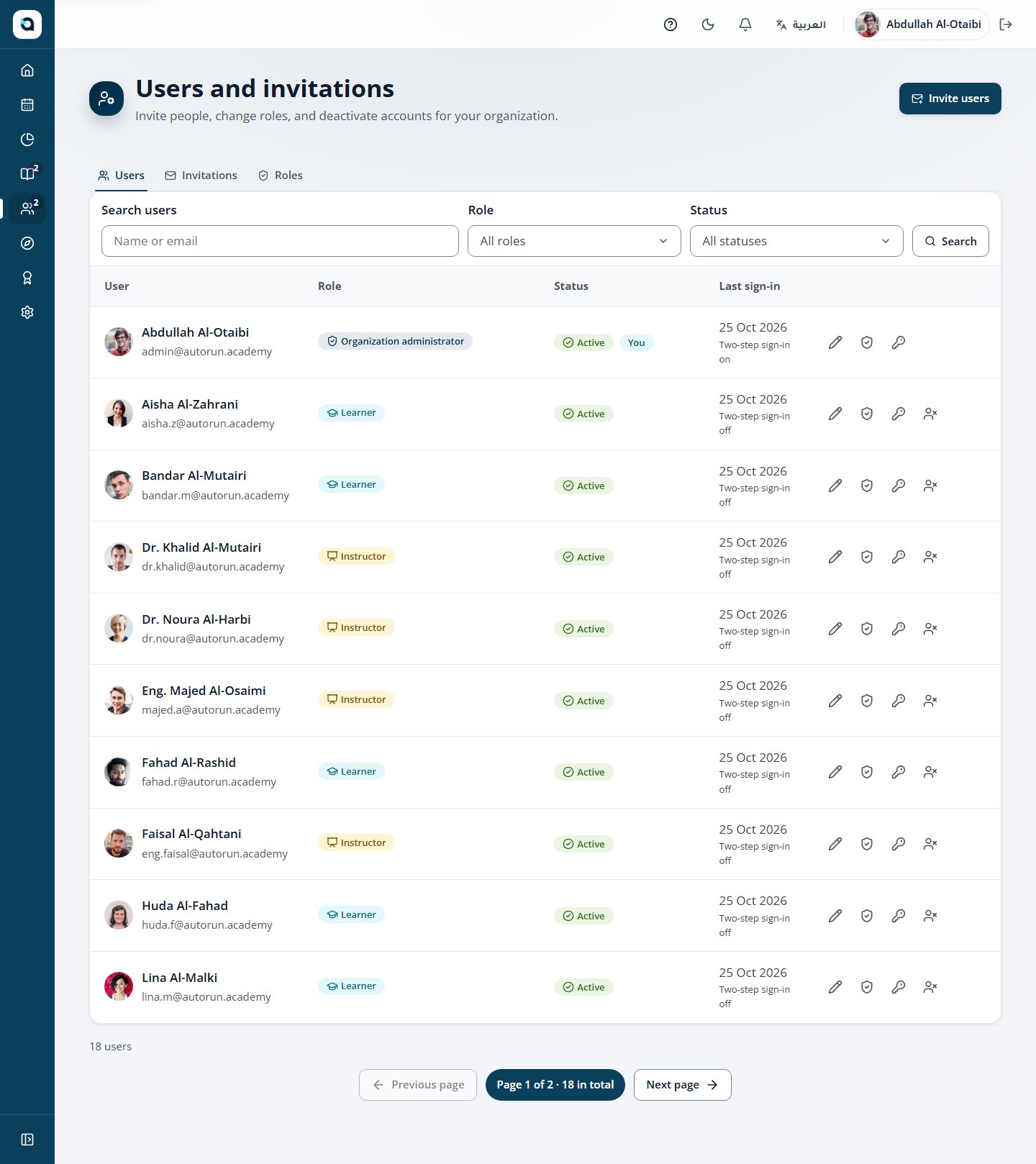Deactivate Lina Al-Malki user icon
1036x1164 pixels.
[930, 987]
